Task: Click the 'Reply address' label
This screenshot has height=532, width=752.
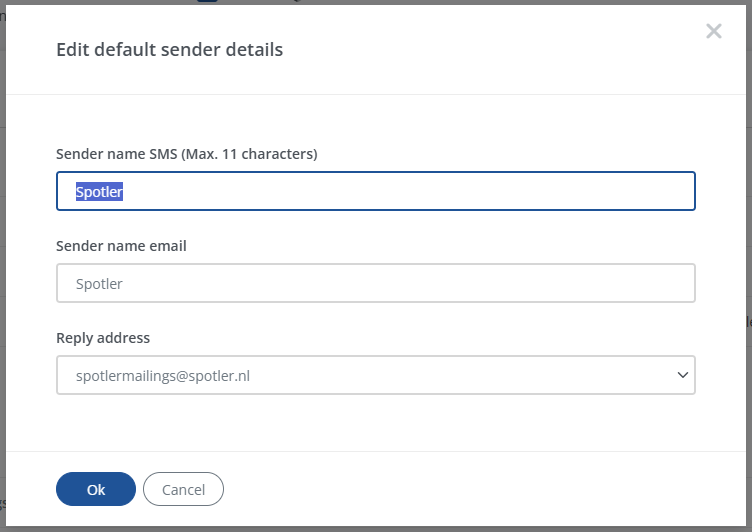Action: tap(103, 338)
